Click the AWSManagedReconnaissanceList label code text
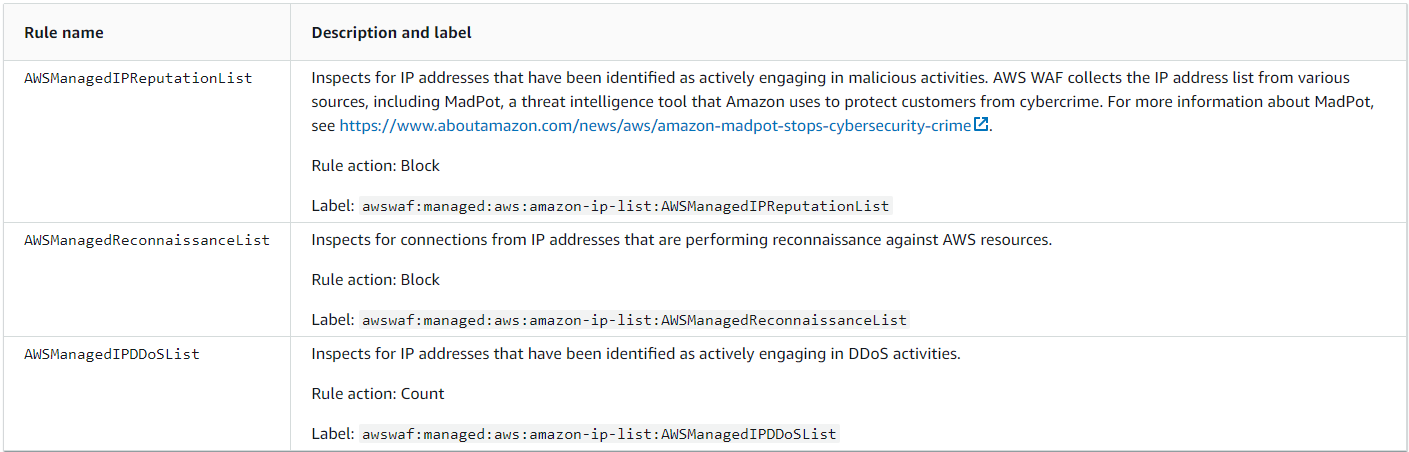Screen dimensions: 1409x452 click(x=634, y=321)
